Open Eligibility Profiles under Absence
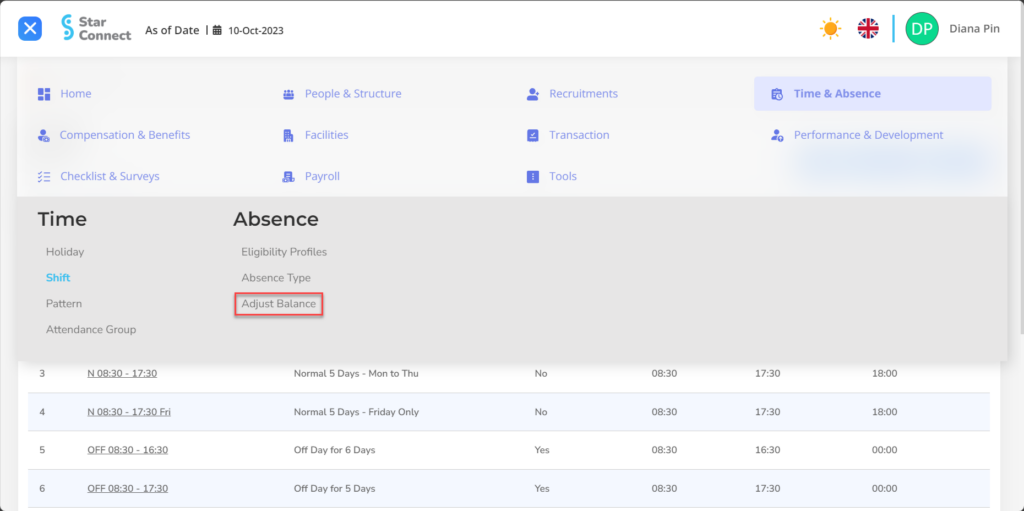This screenshot has height=511, width=1024. coord(284,252)
